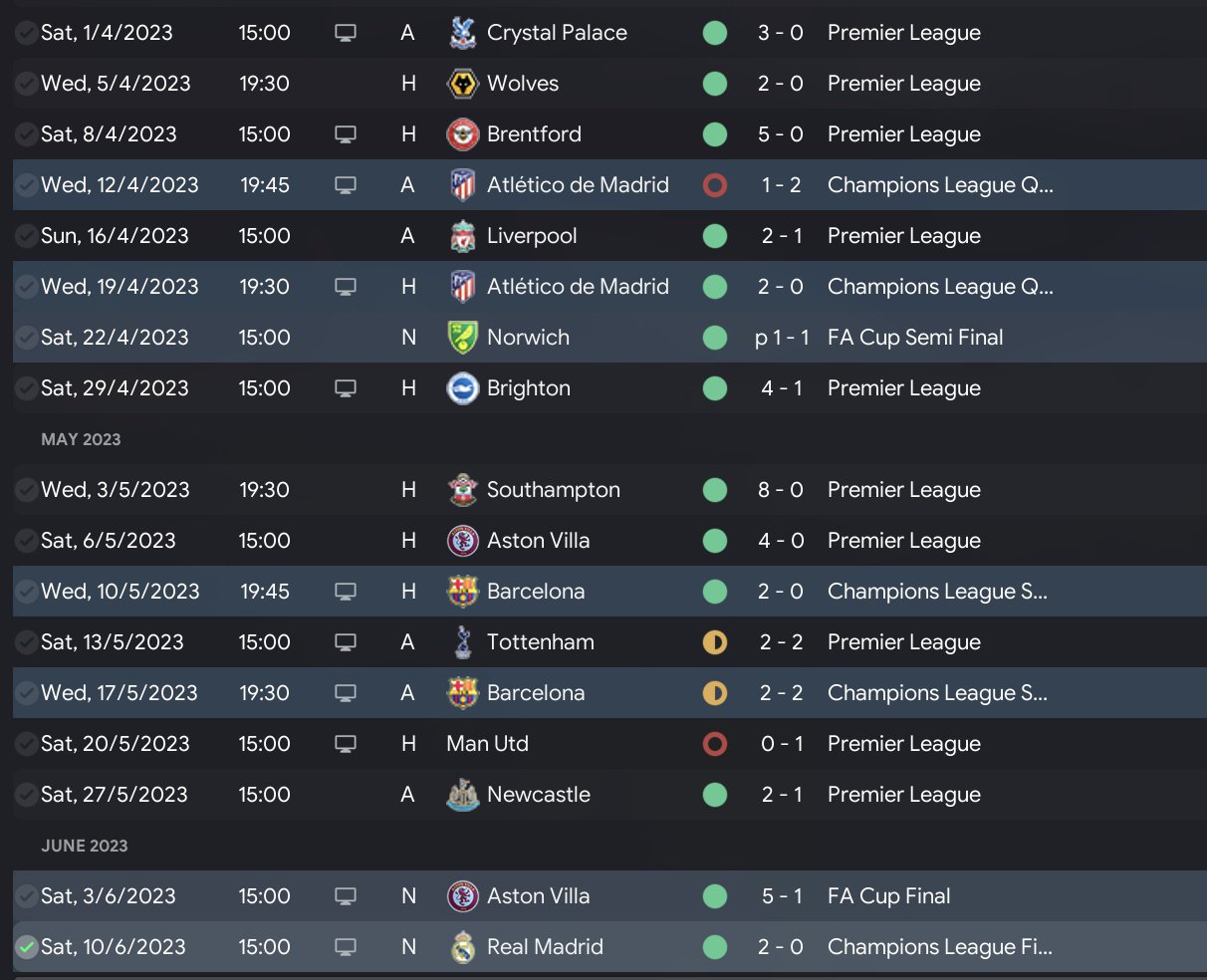The image size is (1207, 980).
Task: Toggle the checkmark on 10/6/2023 fixture
Action: (x=26, y=947)
